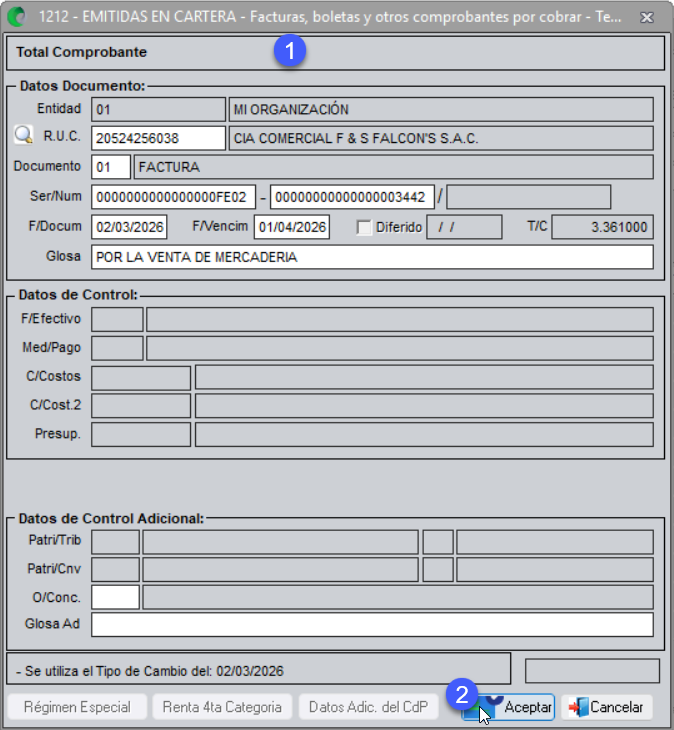This screenshot has height=730, width=674.
Task: Click the Entidad code field 01
Action: point(158,109)
